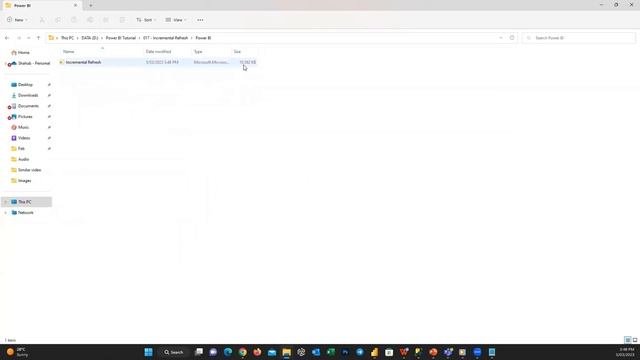The height and width of the screenshot is (360, 640).
Task: Click DATA (D:) in the breadcrumb
Action: click(90, 38)
